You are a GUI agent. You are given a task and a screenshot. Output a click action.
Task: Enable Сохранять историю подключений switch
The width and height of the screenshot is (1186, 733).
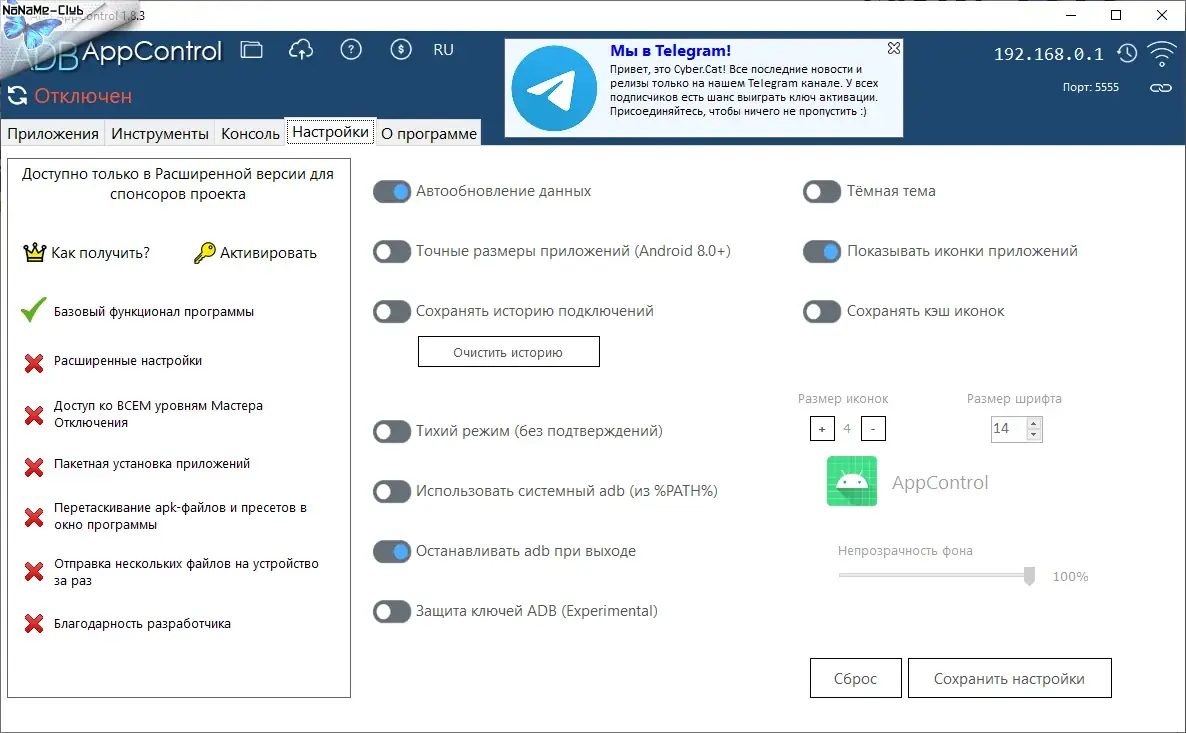[392, 311]
